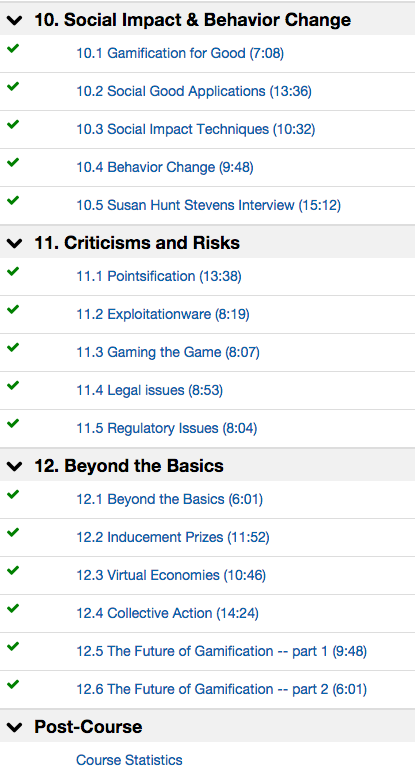Collapse the 11. Criticisms and Risks section
This screenshot has width=415, height=777.
click(x=15, y=243)
